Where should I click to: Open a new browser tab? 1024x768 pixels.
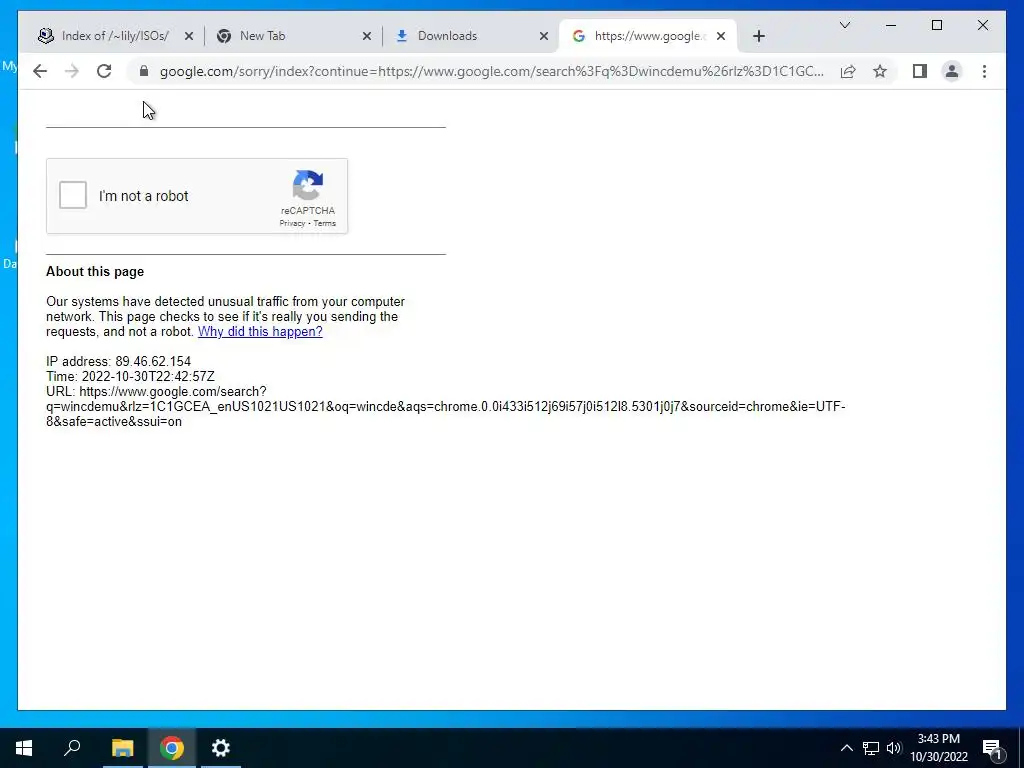pos(758,36)
